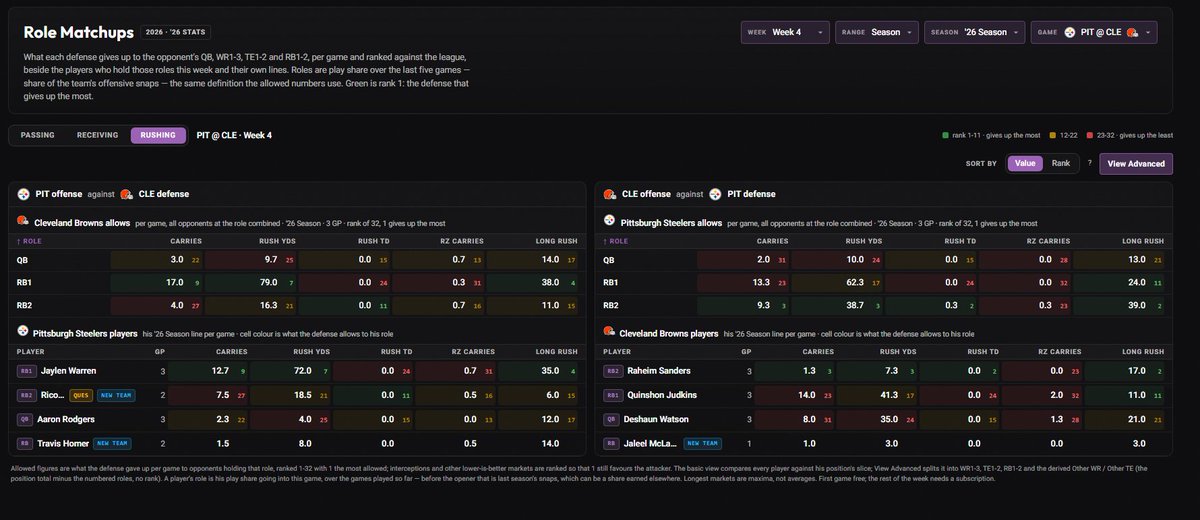Switch sort toggle to Rank

click(1060, 163)
